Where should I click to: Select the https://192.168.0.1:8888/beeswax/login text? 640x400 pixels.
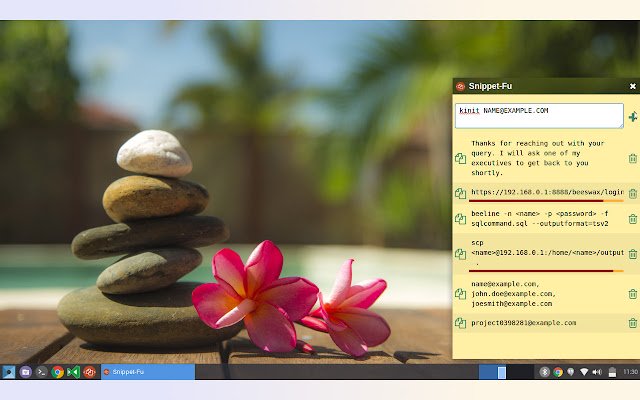point(547,192)
